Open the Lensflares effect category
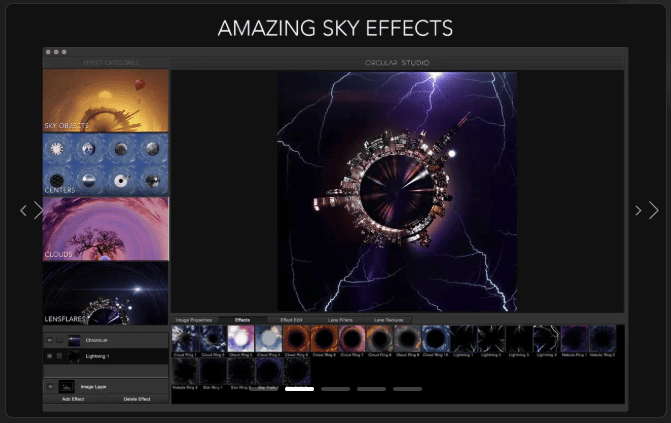The height and width of the screenshot is (423, 671). click(x=106, y=293)
